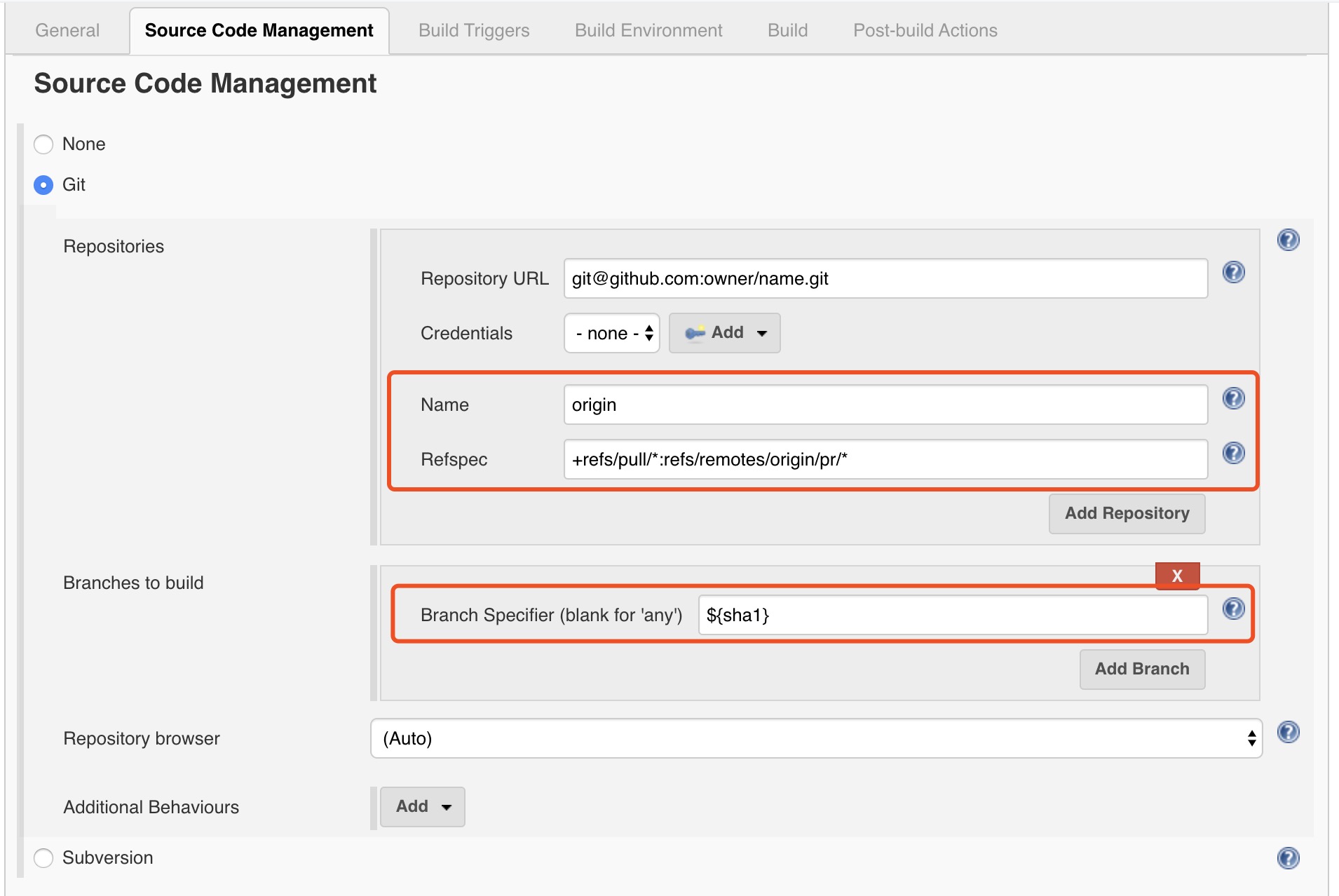Open help icon for Repository browser

[x=1288, y=732]
